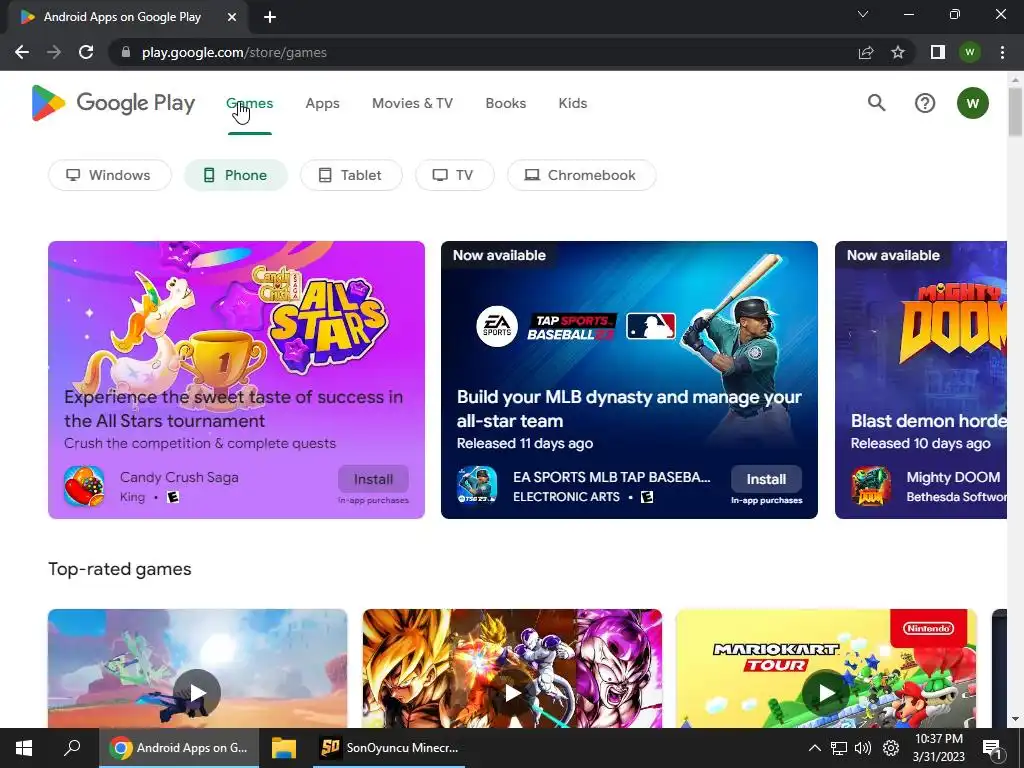This screenshot has height=768, width=1024.
Task: Play the Mario Kart Tour trailer video
Action: (825, 692)
